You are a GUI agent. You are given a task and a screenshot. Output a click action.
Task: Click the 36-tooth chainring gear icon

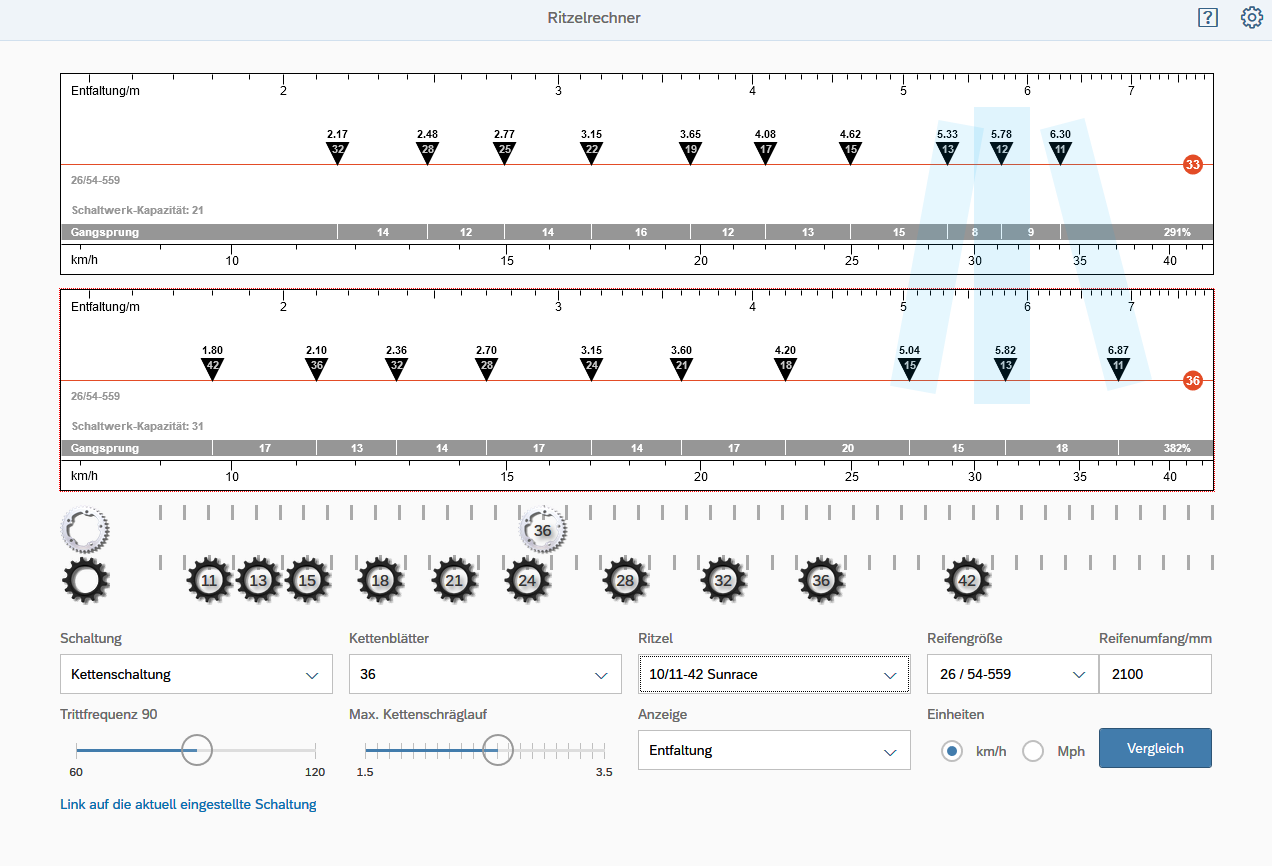click(x=543, y=531)
